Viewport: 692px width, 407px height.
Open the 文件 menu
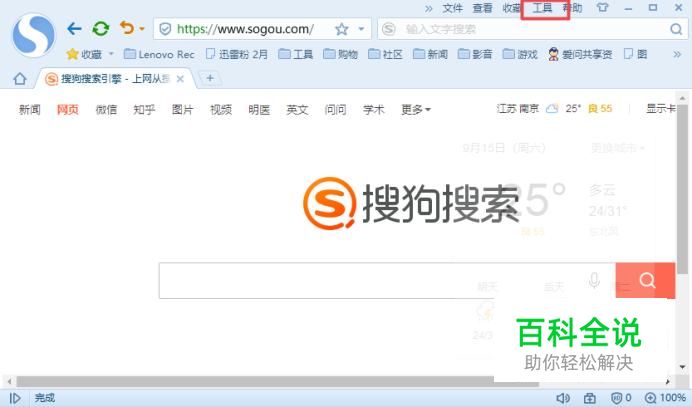tap(452, 8)
